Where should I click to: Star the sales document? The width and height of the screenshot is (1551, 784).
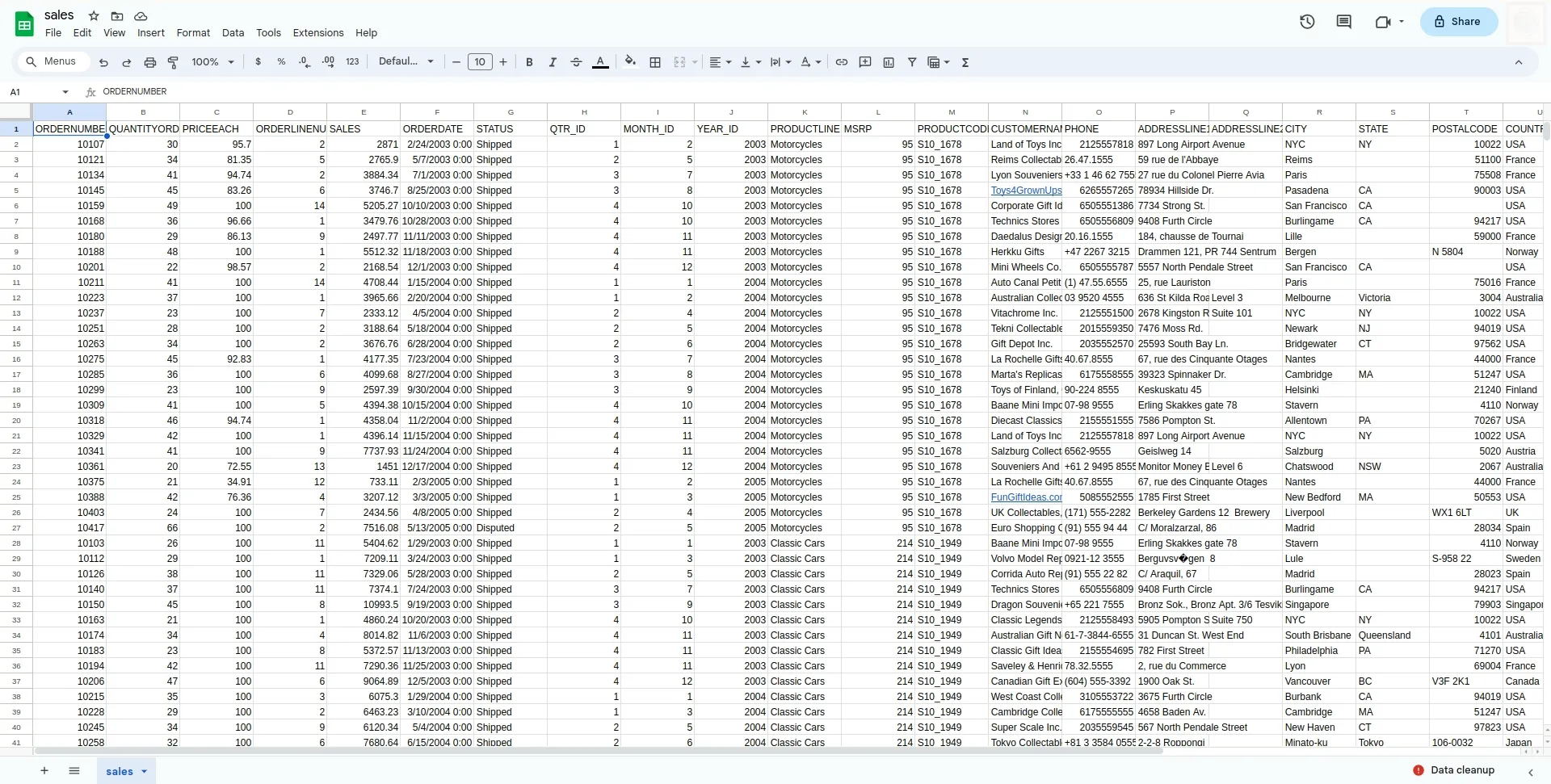[x=94, y=16]
